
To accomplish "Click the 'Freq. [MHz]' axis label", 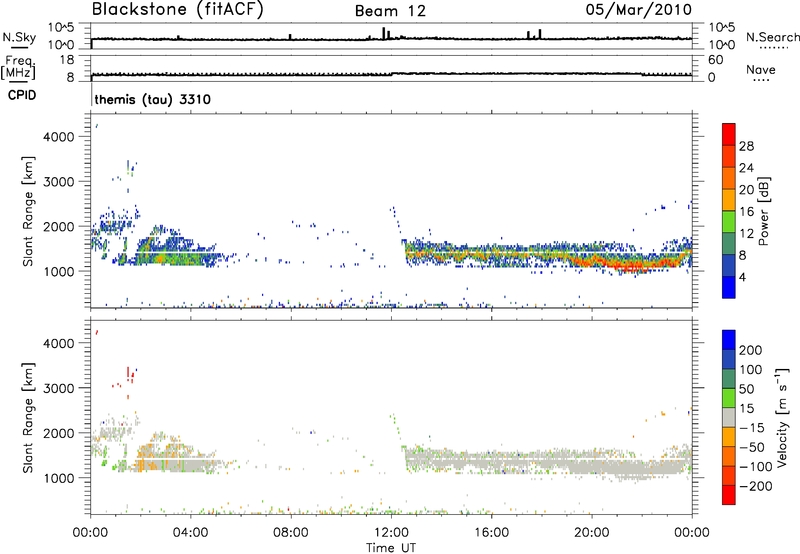I will pos(18,68).
